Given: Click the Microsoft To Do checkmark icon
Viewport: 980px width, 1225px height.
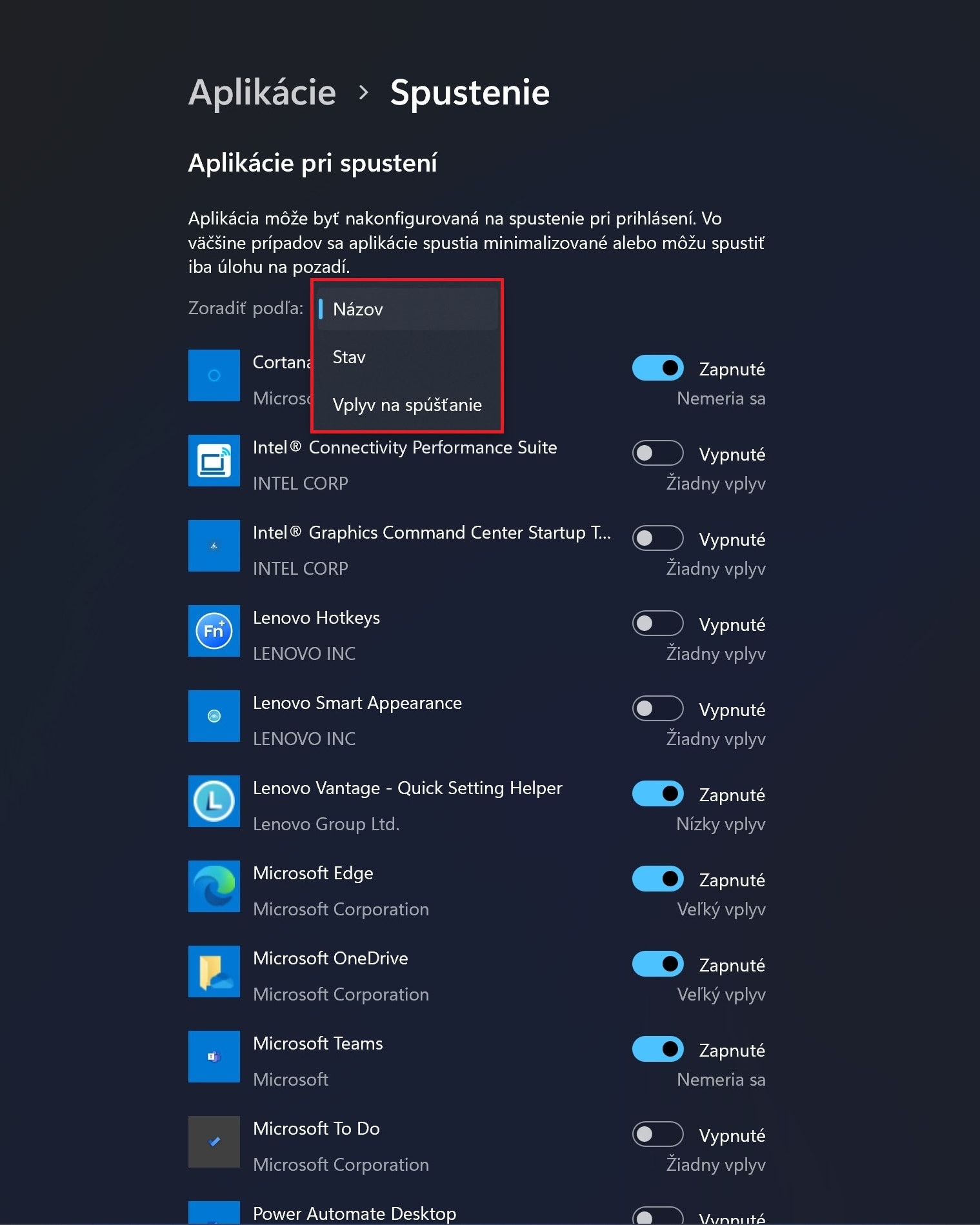Looking at the screenshot, I should (x=214, y=1142).
